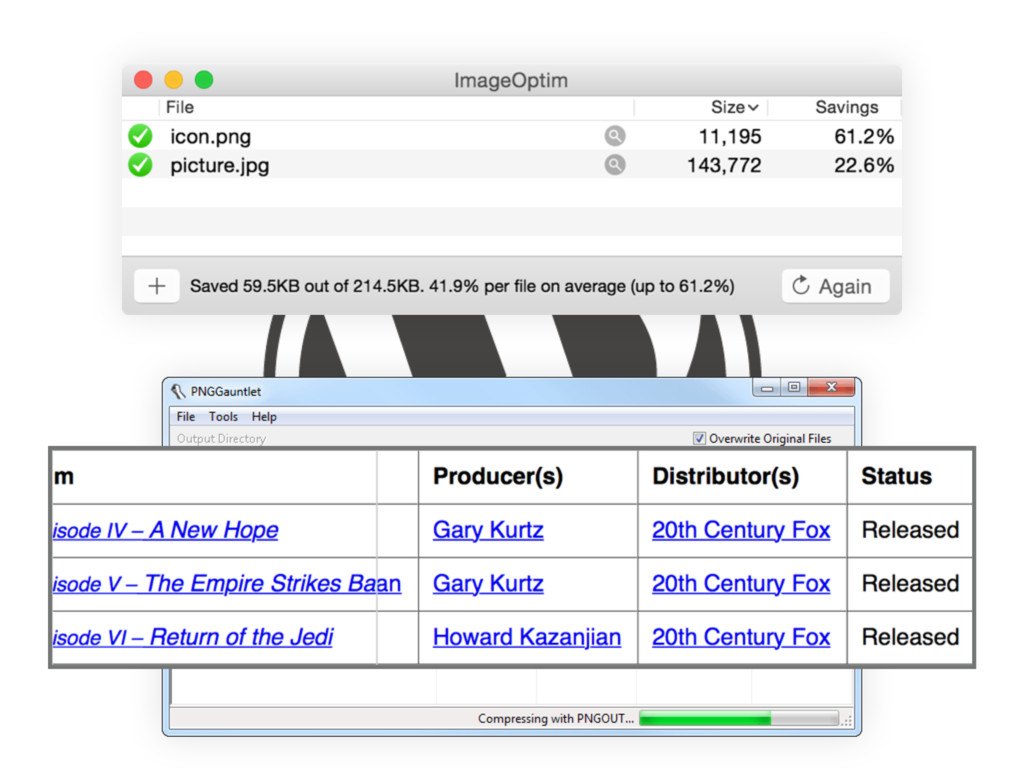This screenshot has width=1024, height=768.
Task: Minimize ImageOptim using the yellow button
Action: click(x=174, y=80)
